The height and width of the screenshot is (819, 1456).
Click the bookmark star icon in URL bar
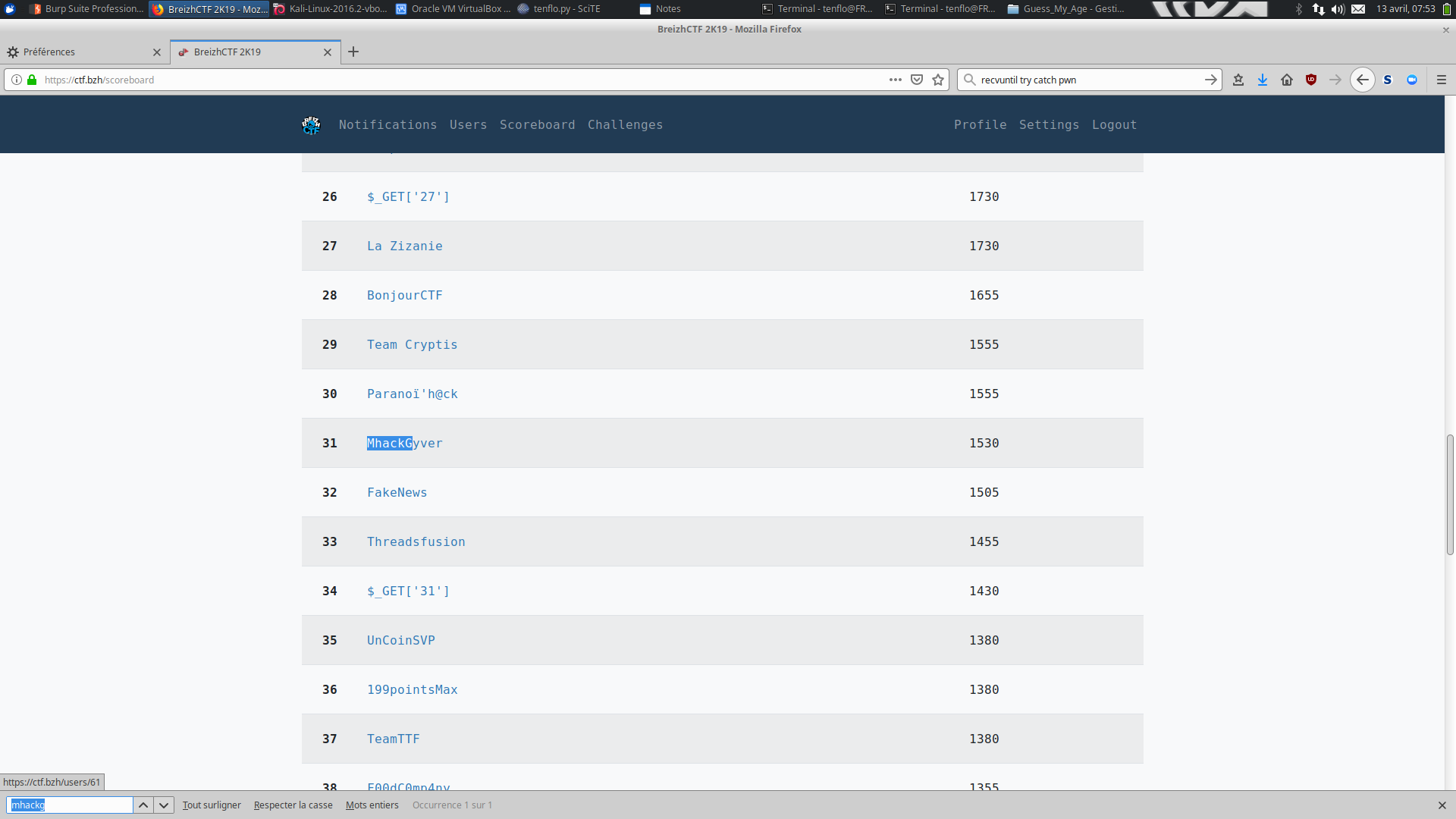938,80
